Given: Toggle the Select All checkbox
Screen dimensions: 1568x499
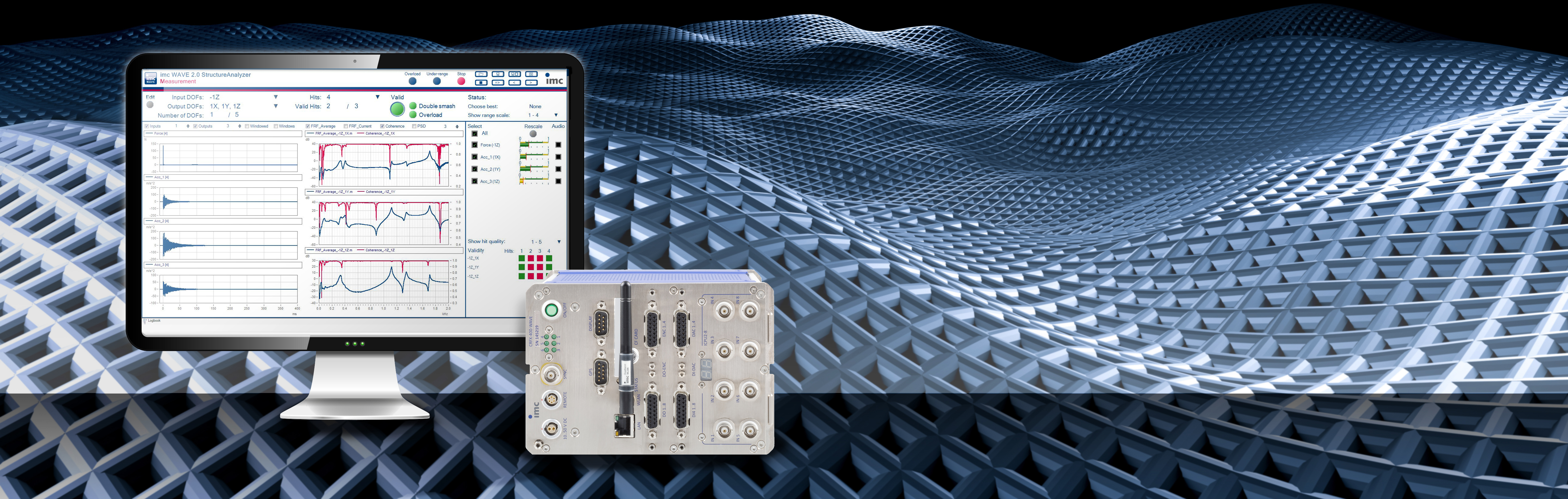Looking at the screenshot, I should [x=475, y=134].
